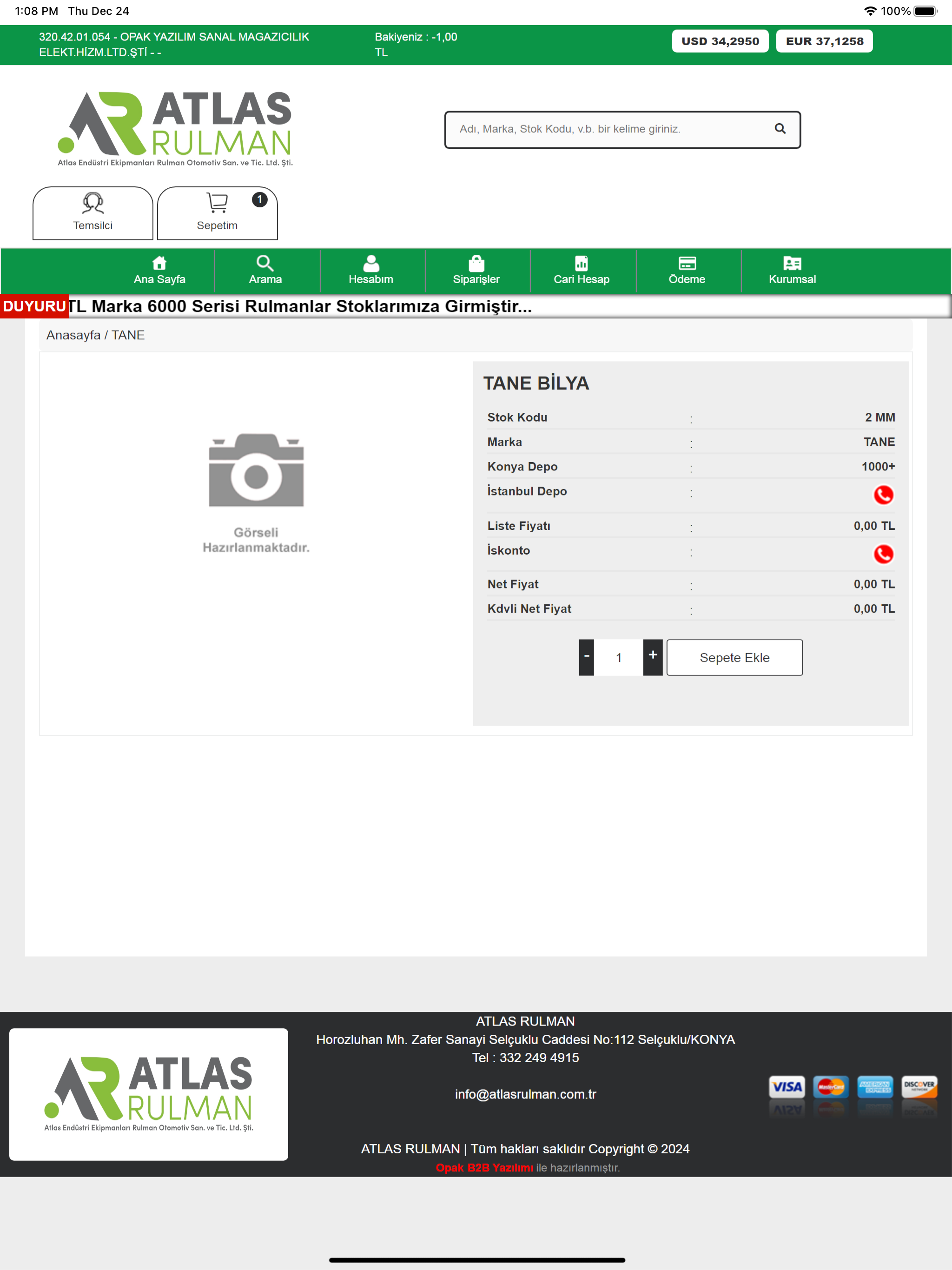
Task: Click TANE breadcrumb link
Action: (x=128, y=335)
